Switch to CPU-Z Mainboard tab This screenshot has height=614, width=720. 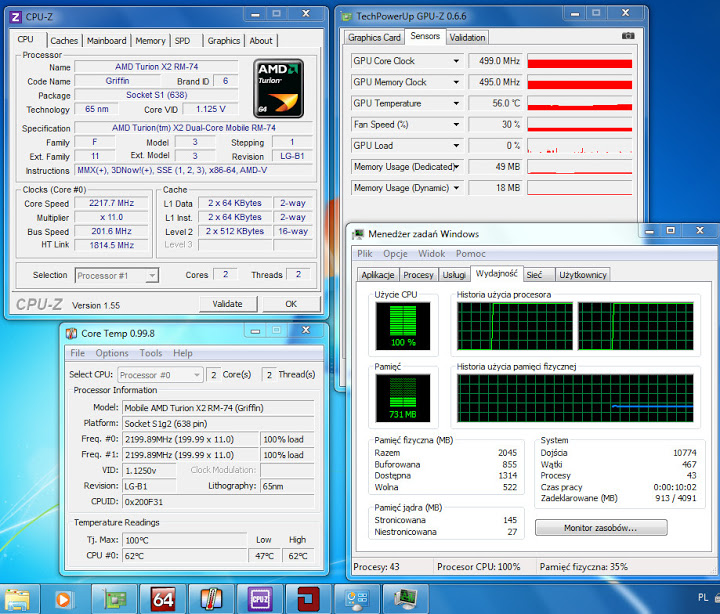[x=107, y=41]
